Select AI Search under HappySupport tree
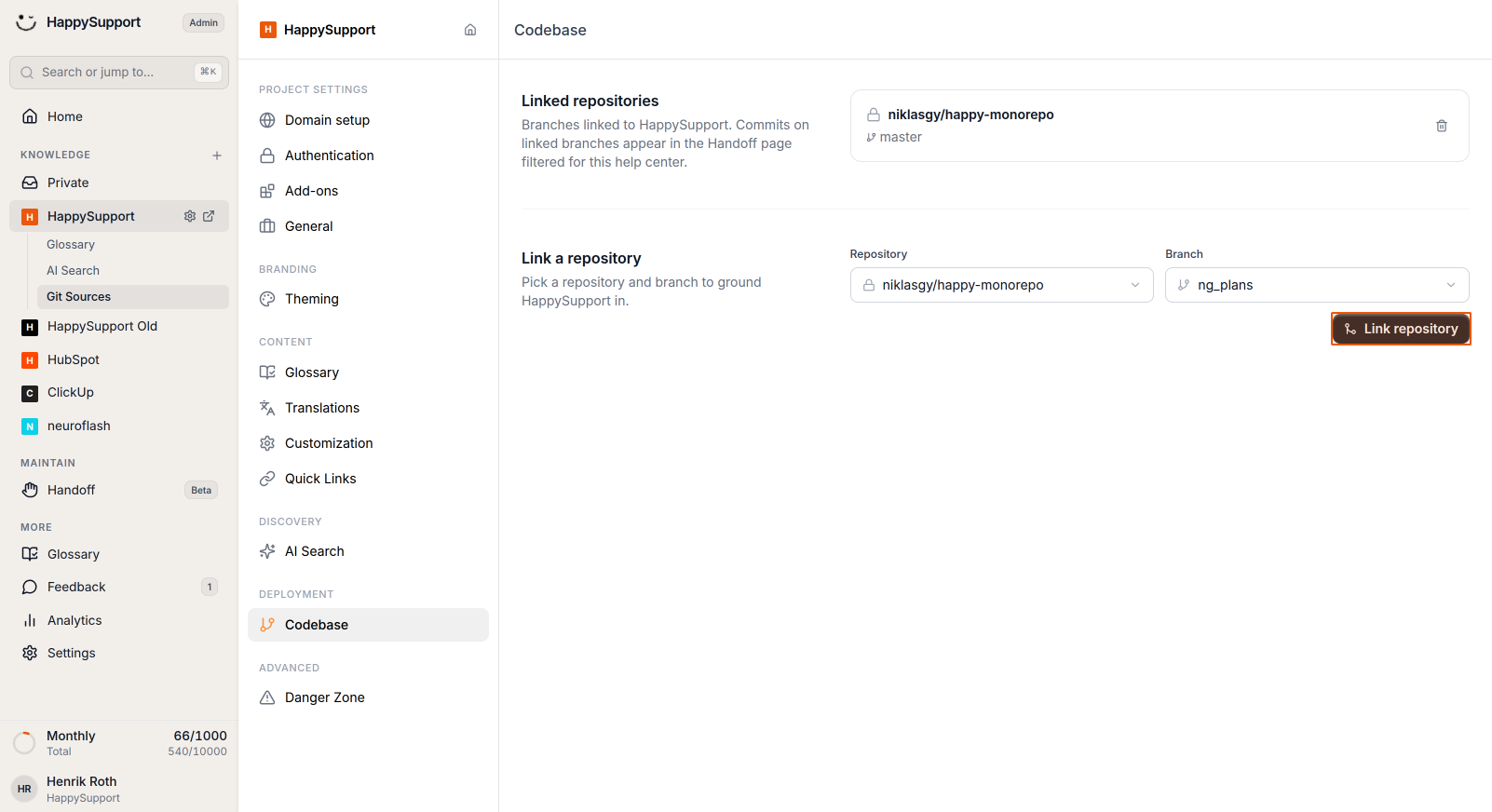 133,271
